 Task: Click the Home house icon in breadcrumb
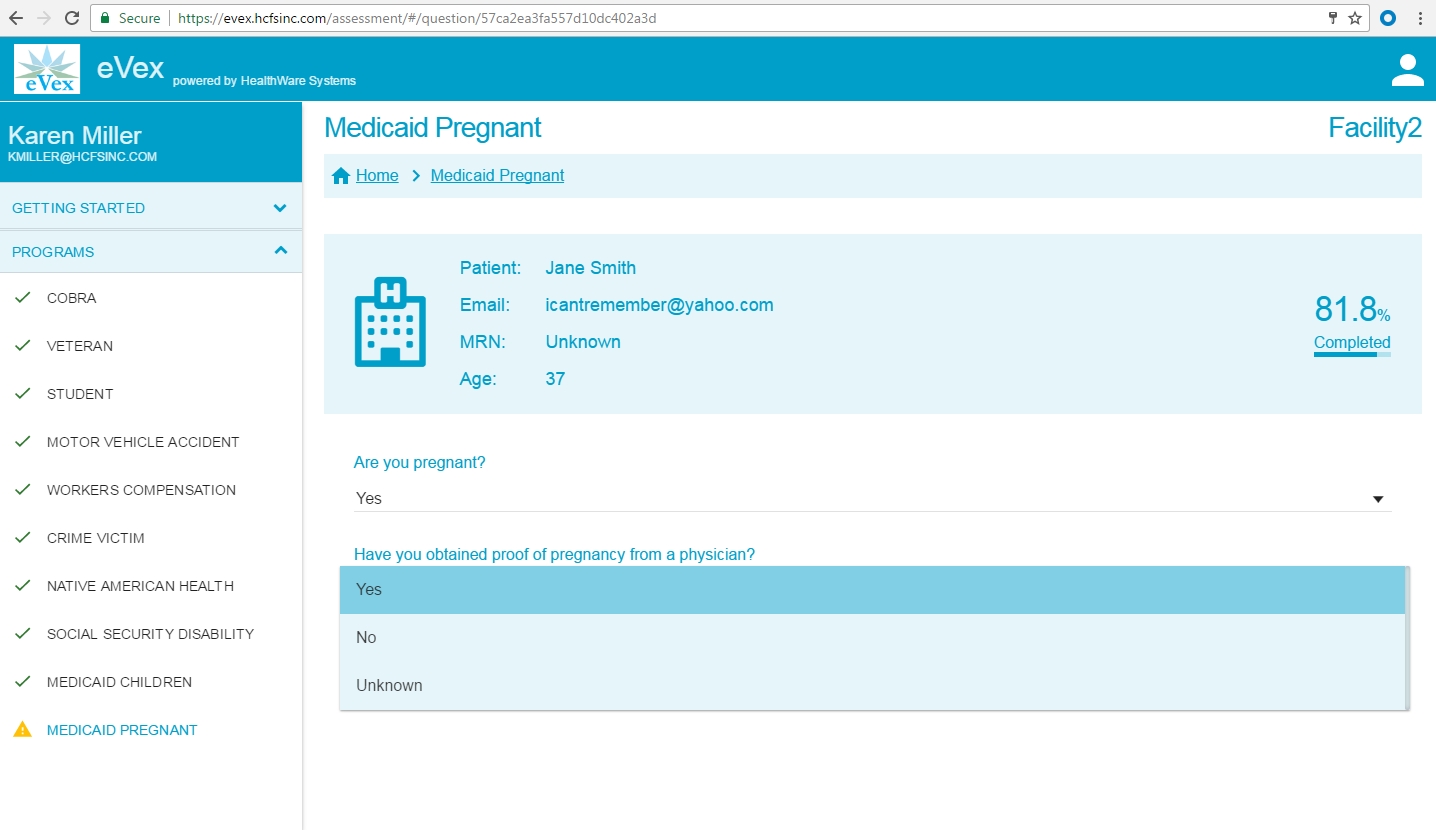tap(341, 176)
